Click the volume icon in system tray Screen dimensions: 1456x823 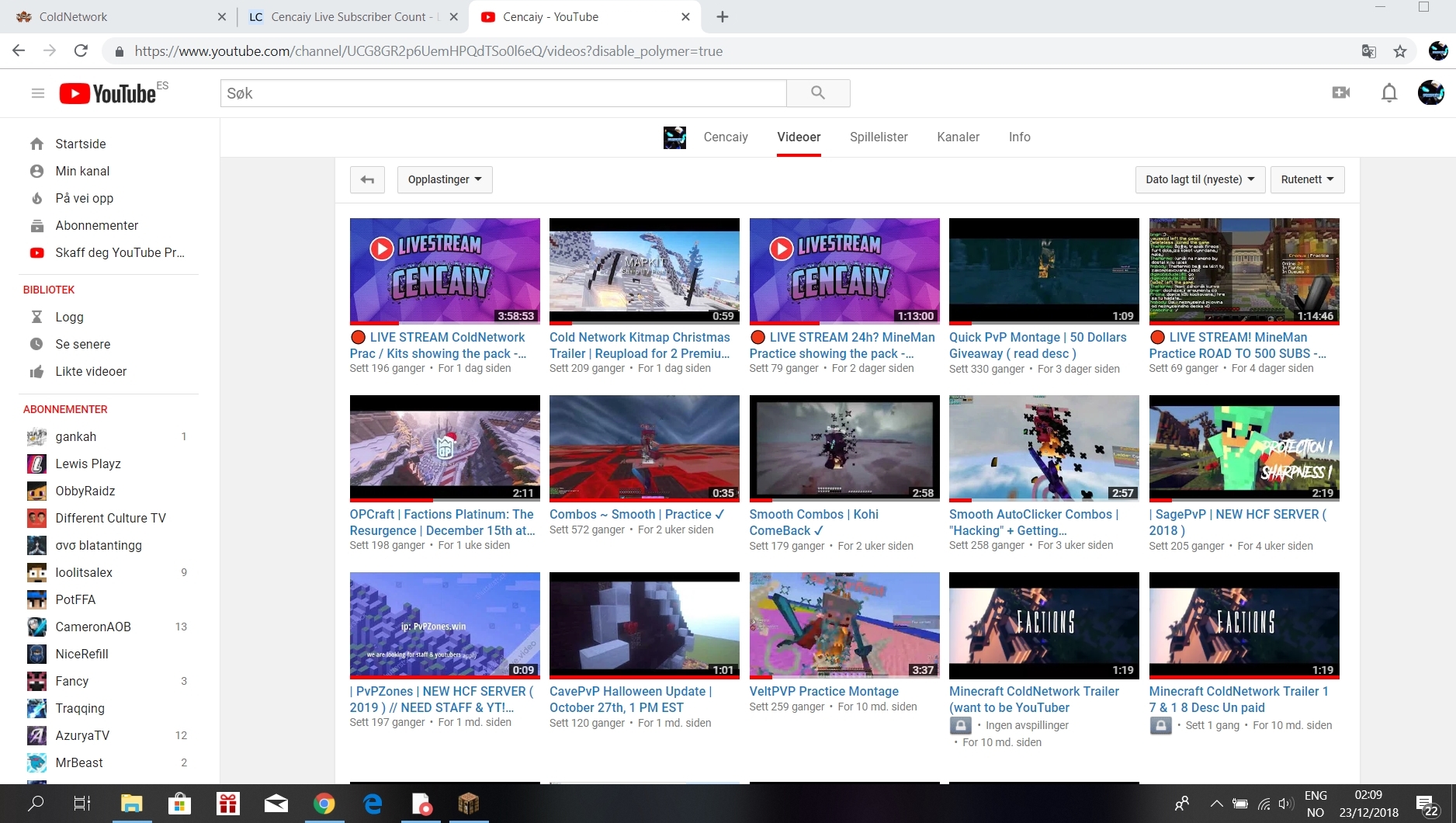click(x=1286, y=804)
